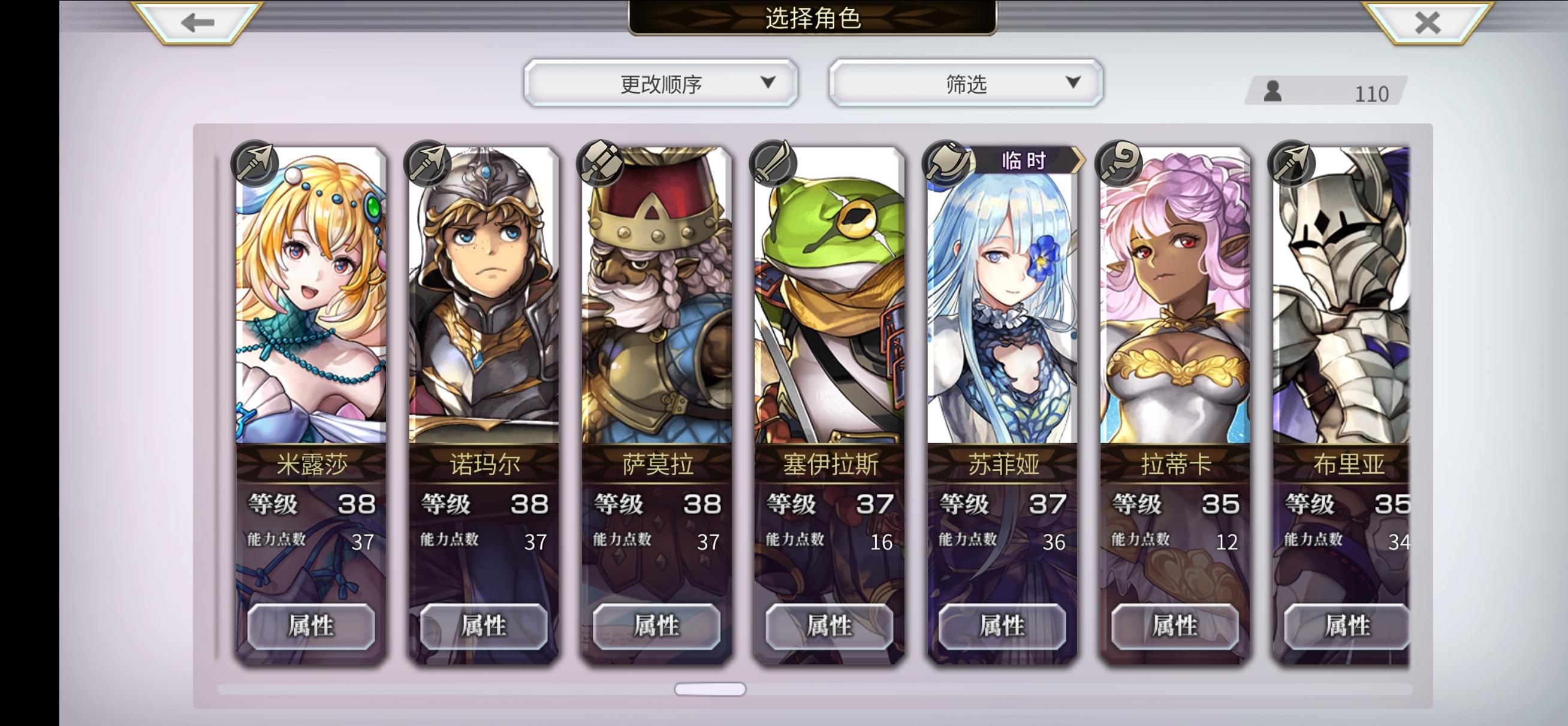Click the sword weapon icon on 塞伊拉斯's card
1568x726 pixels.
(x=773, y=162)
